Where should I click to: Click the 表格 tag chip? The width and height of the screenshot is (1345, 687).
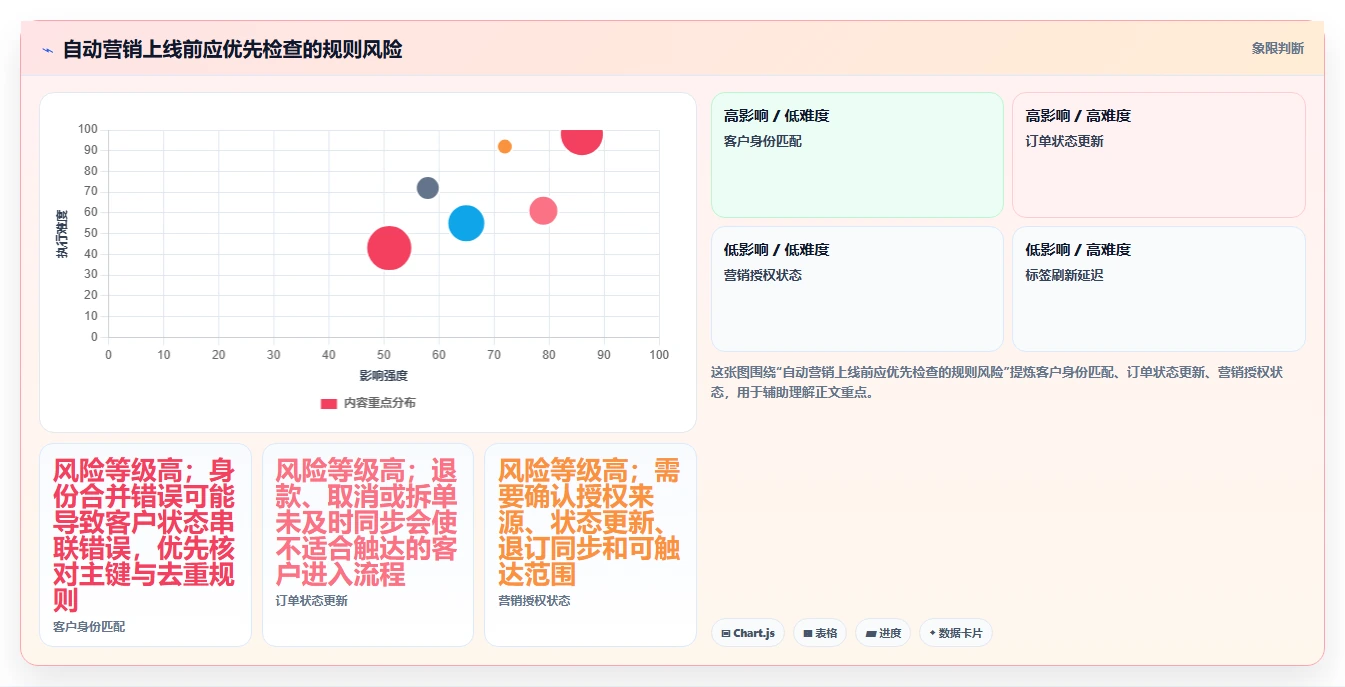(820, 633)
